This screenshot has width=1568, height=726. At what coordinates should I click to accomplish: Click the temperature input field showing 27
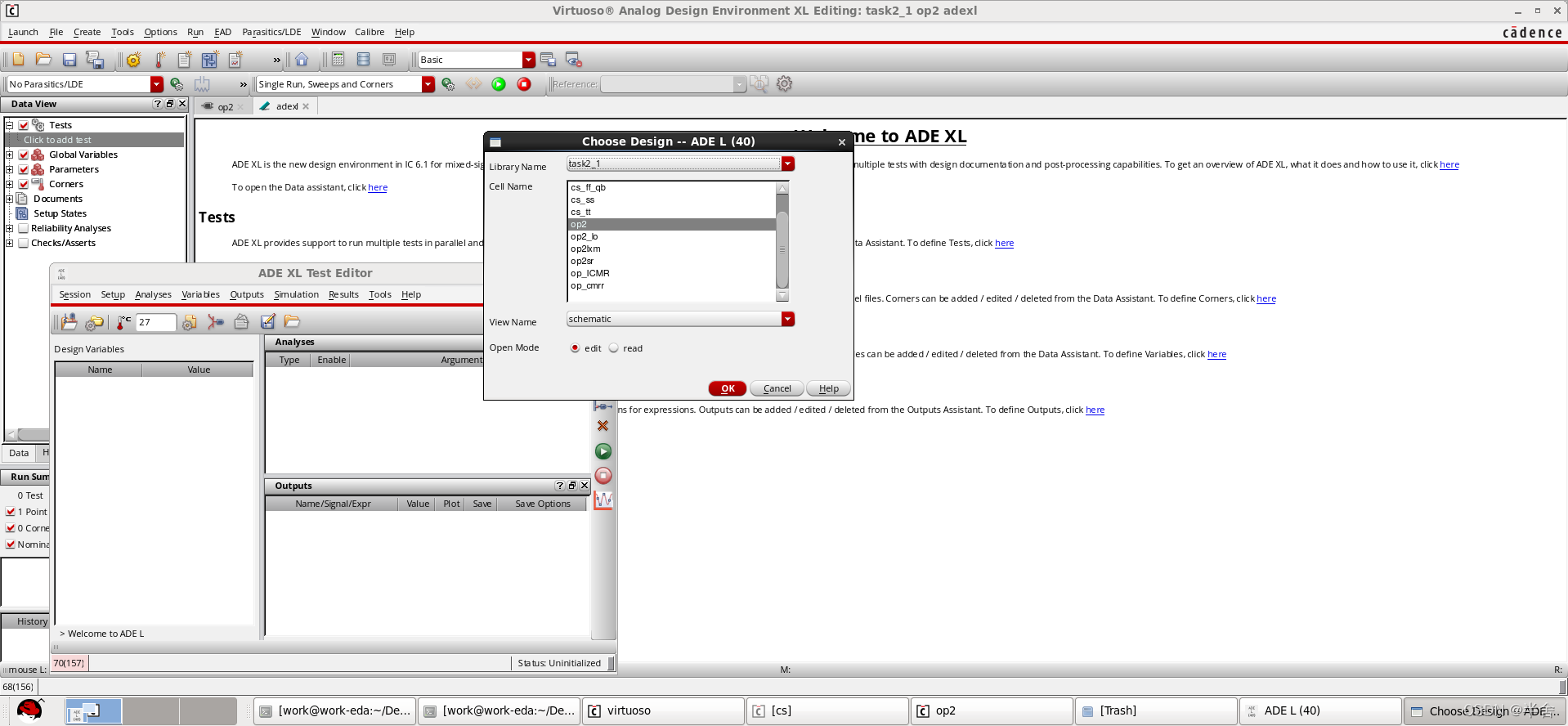pos(155,322)
